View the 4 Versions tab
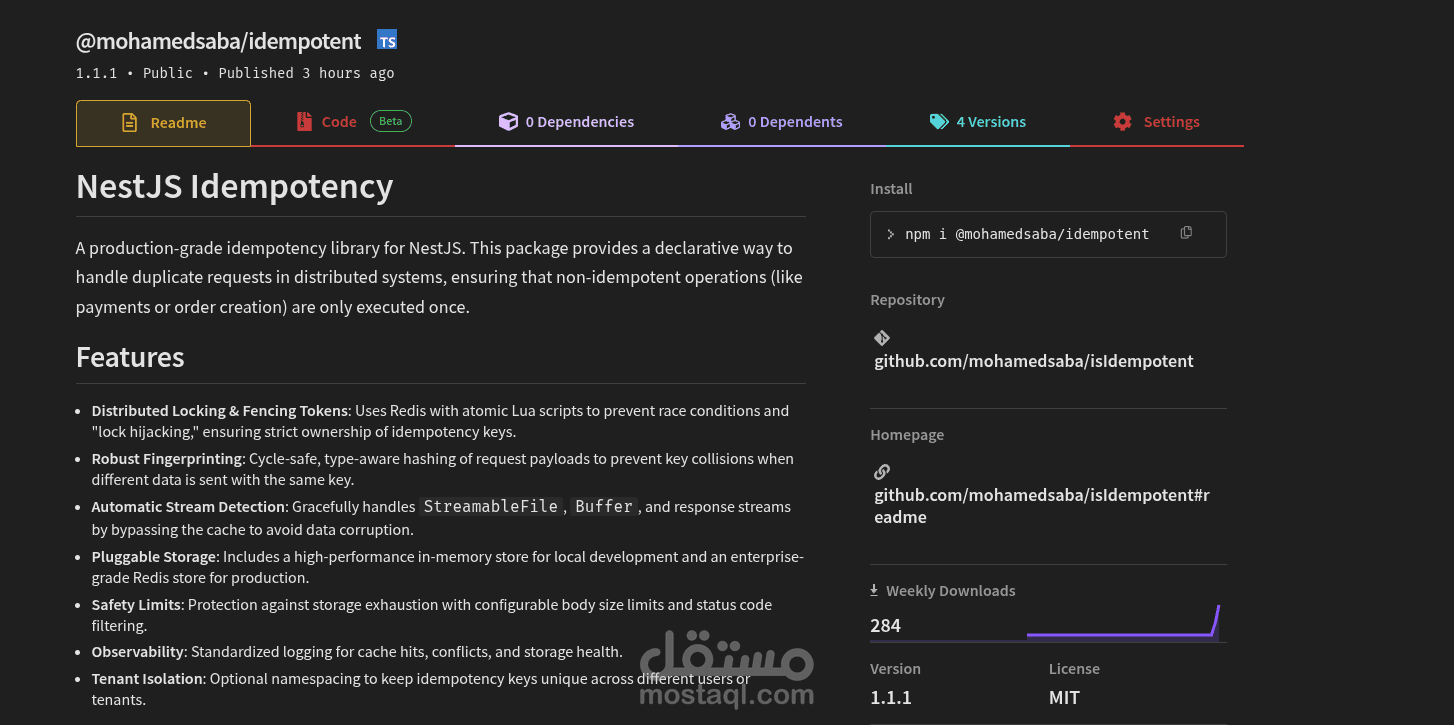This screenshot has height=725, width=1454. click(977, 123)
